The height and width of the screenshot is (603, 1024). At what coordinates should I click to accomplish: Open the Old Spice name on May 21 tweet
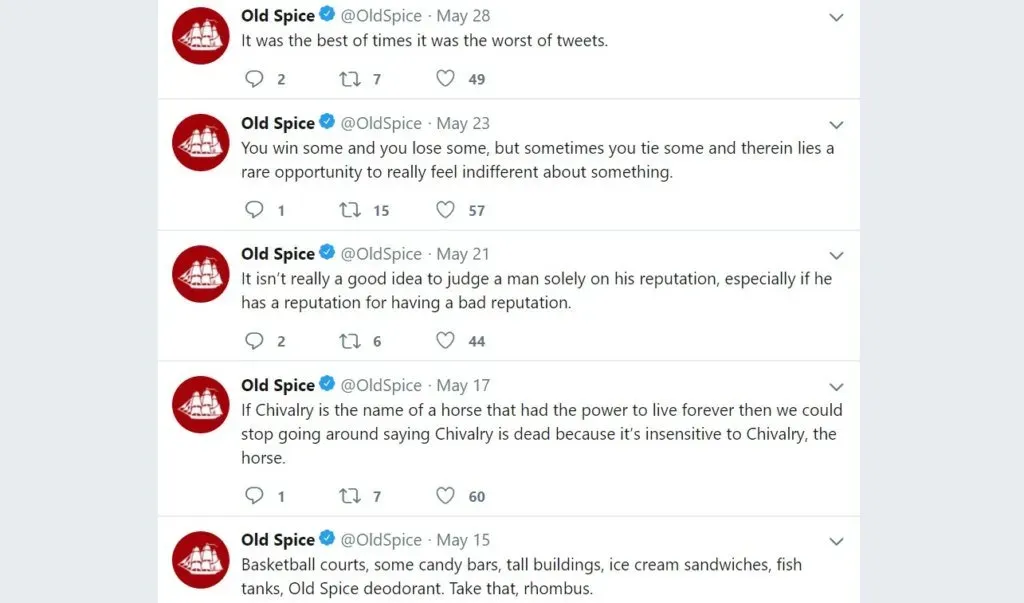pyautogui.click(x=278, y=254)
